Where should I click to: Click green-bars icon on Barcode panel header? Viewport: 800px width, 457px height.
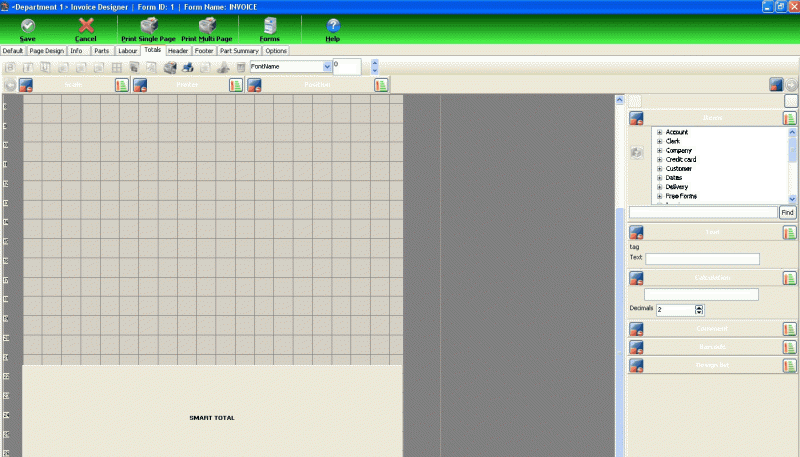(x=789, y=347)
